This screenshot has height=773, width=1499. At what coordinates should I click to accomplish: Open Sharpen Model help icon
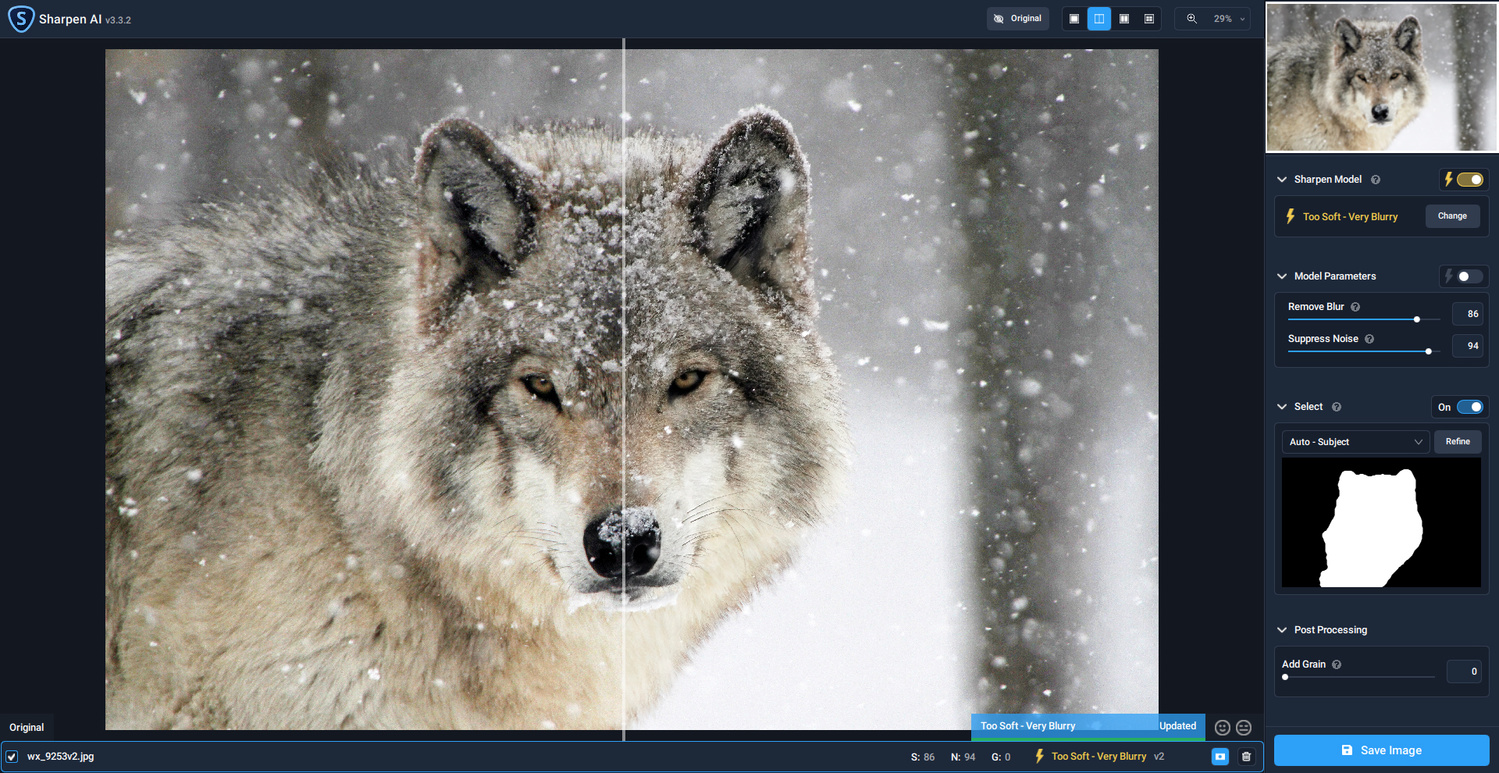(1375, 180)
